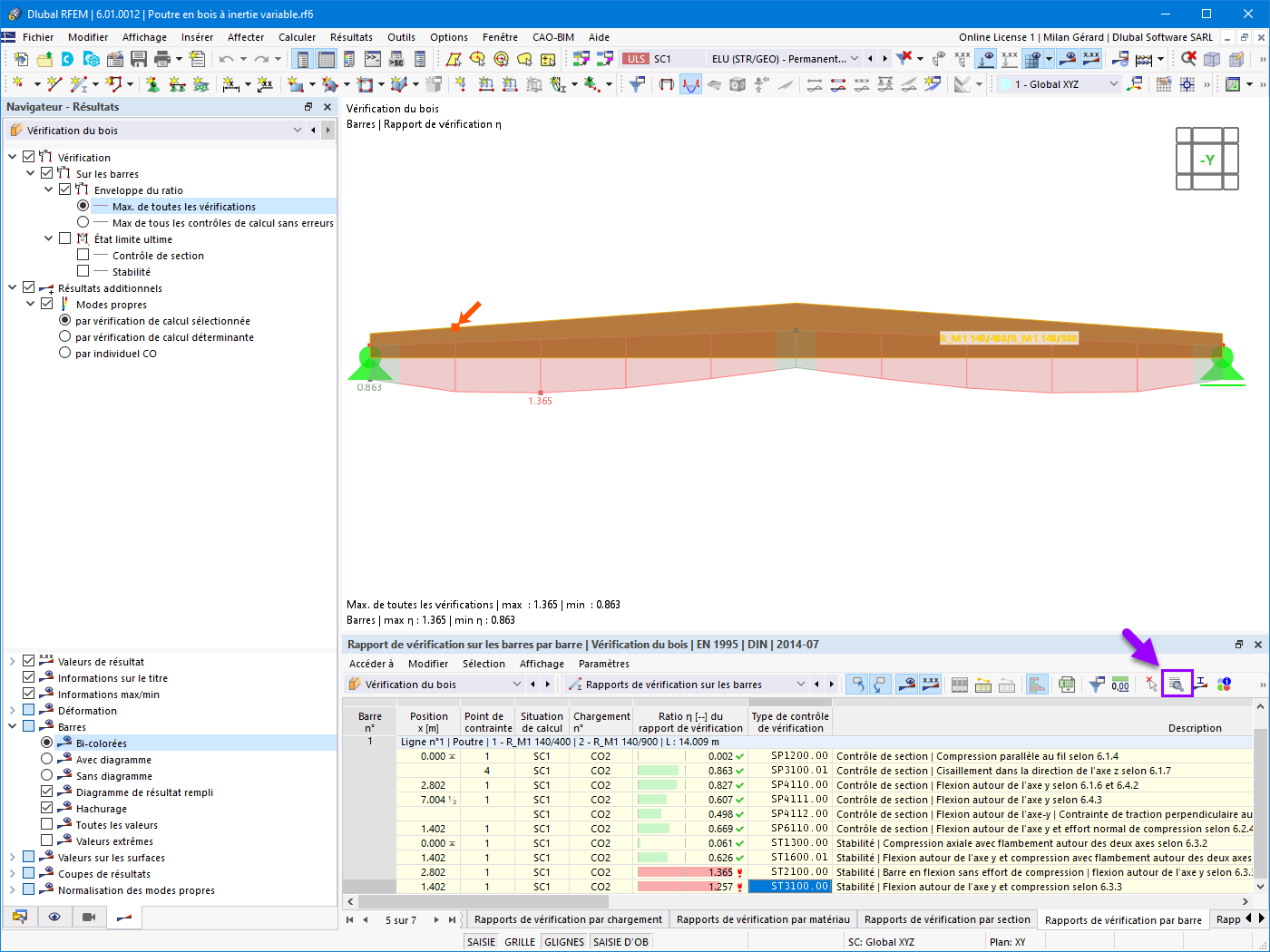Open the script console icon
Screen dimensions: 1270x952
coord(373,59)
